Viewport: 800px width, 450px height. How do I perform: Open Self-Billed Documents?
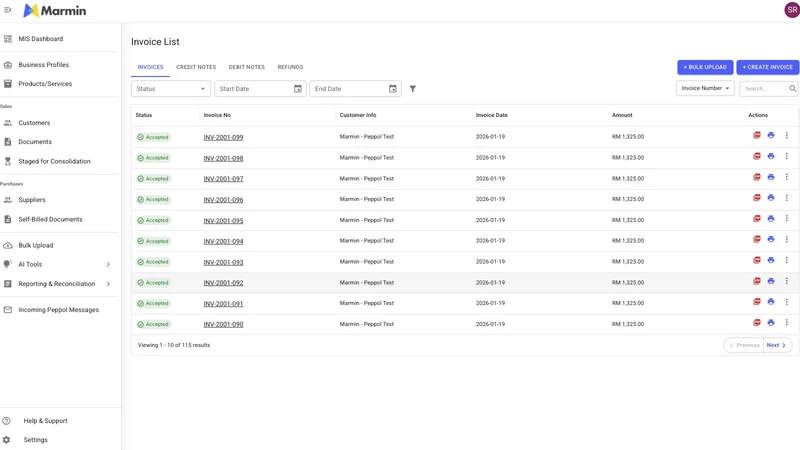tap(50, 219)
